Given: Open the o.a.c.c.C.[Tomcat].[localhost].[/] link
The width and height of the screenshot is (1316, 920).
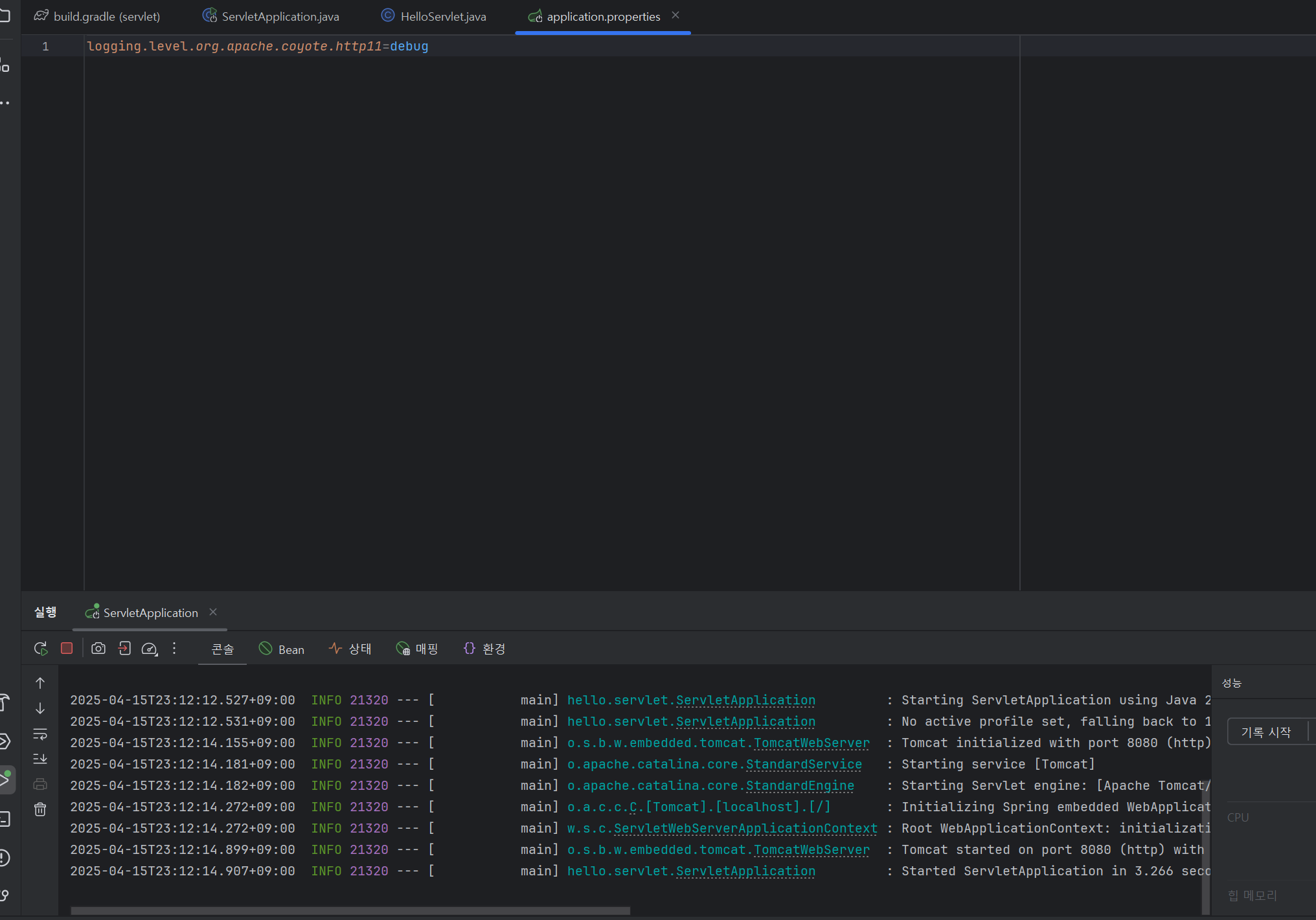Looking at the screenshot, I should point(699,807).
